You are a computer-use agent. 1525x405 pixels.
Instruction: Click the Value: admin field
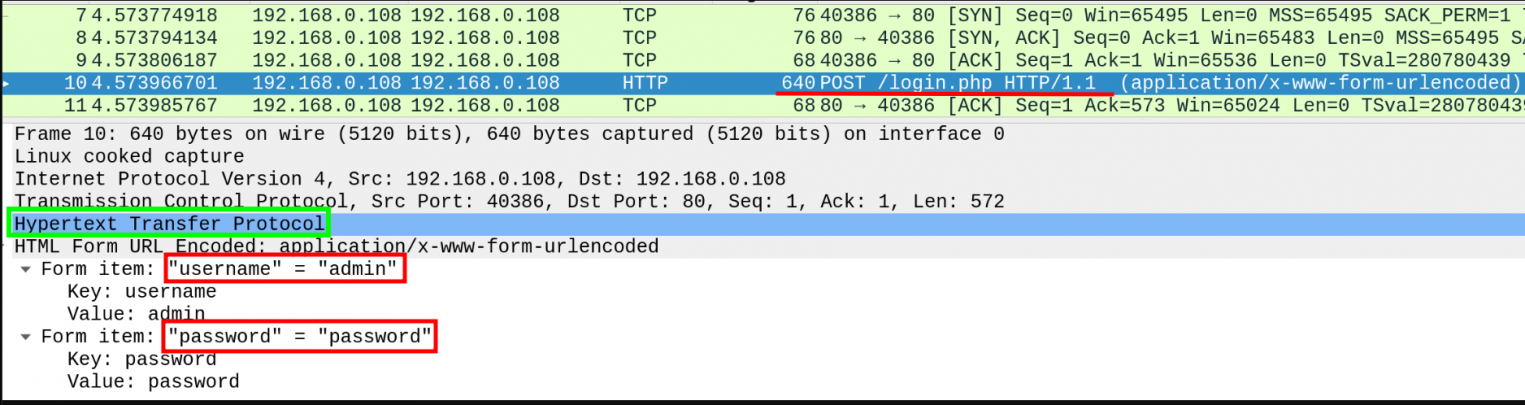[x=136, y=315]
